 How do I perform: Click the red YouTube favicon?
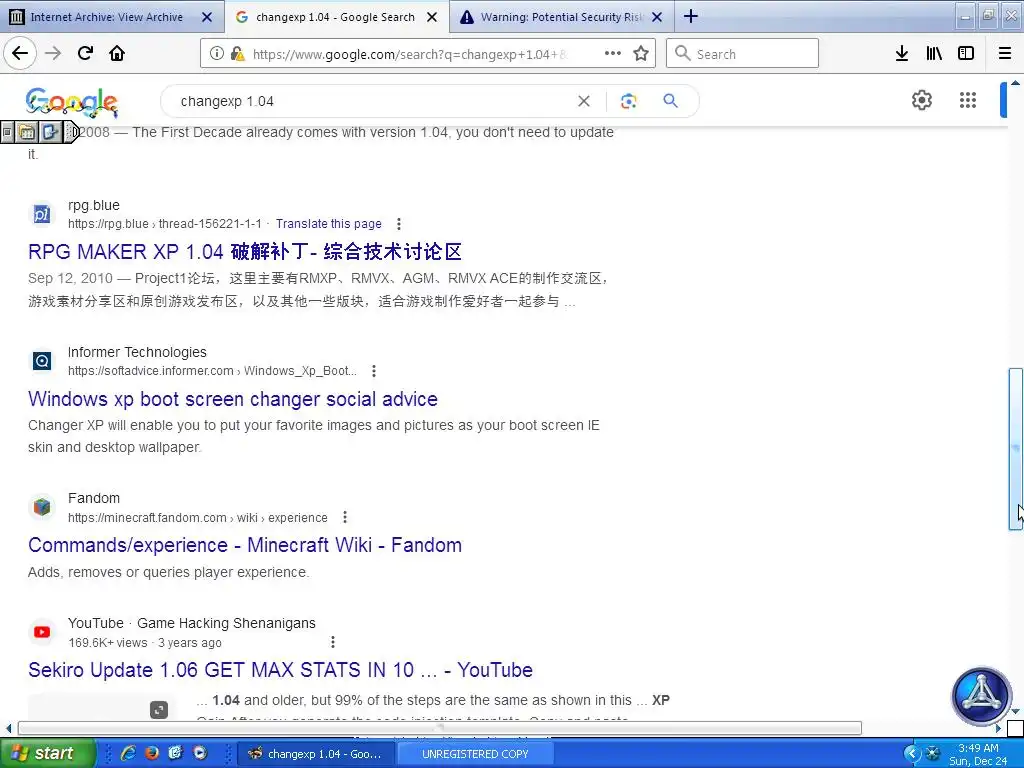tap(42, 632)
